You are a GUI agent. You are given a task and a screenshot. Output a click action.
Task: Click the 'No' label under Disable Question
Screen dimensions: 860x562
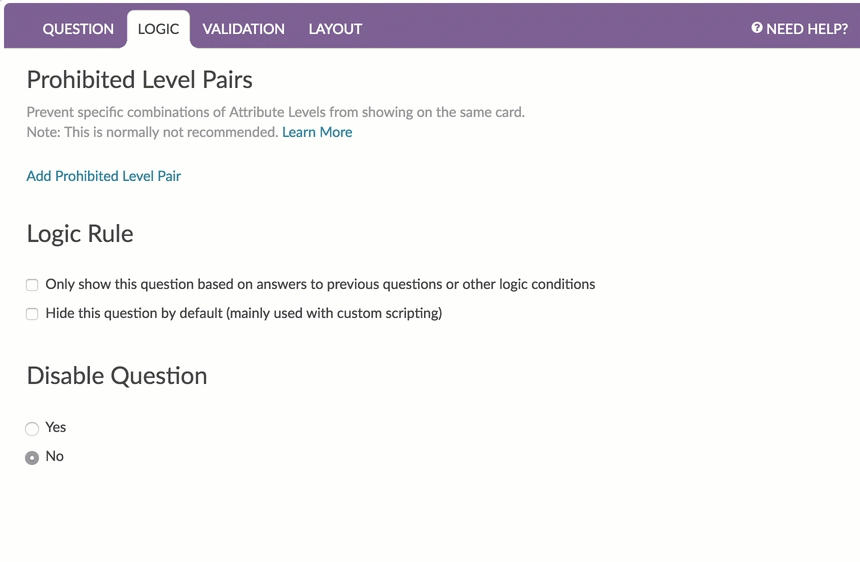pyautogui.click(x=55, y=456)
